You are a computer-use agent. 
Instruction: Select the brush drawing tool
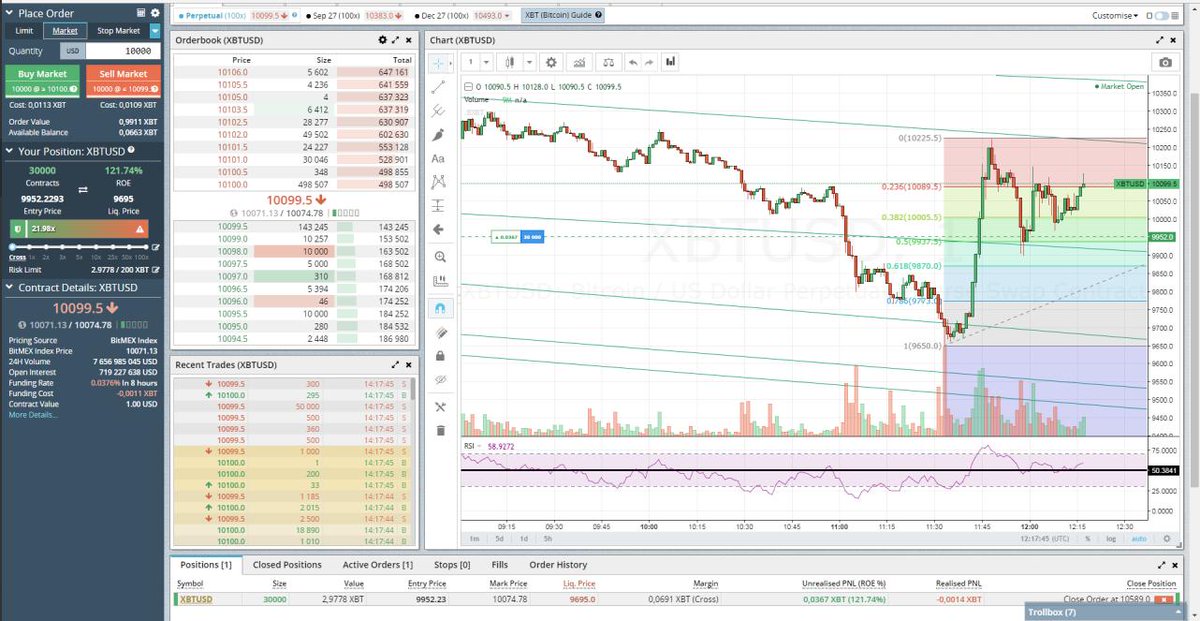[438, 135]
